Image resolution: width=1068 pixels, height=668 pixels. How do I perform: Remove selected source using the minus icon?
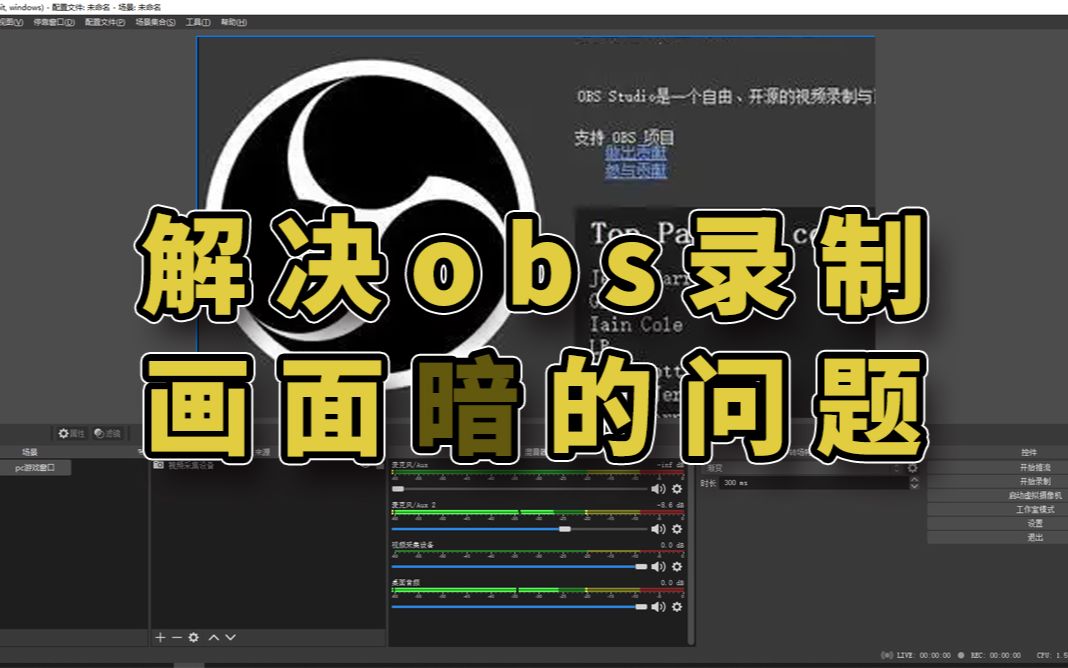(176, 637)
